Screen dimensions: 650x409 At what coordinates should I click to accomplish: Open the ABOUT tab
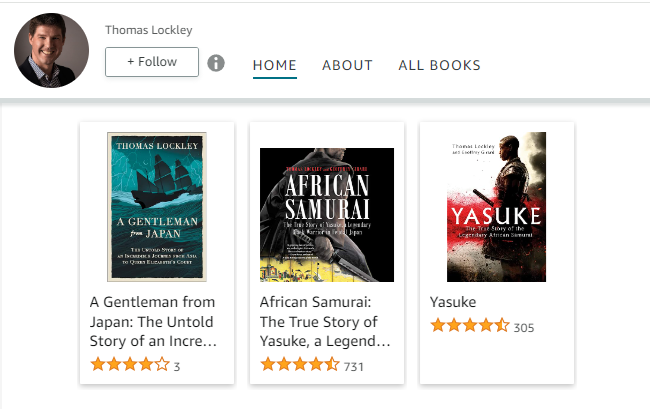click(x=347, y=66)
